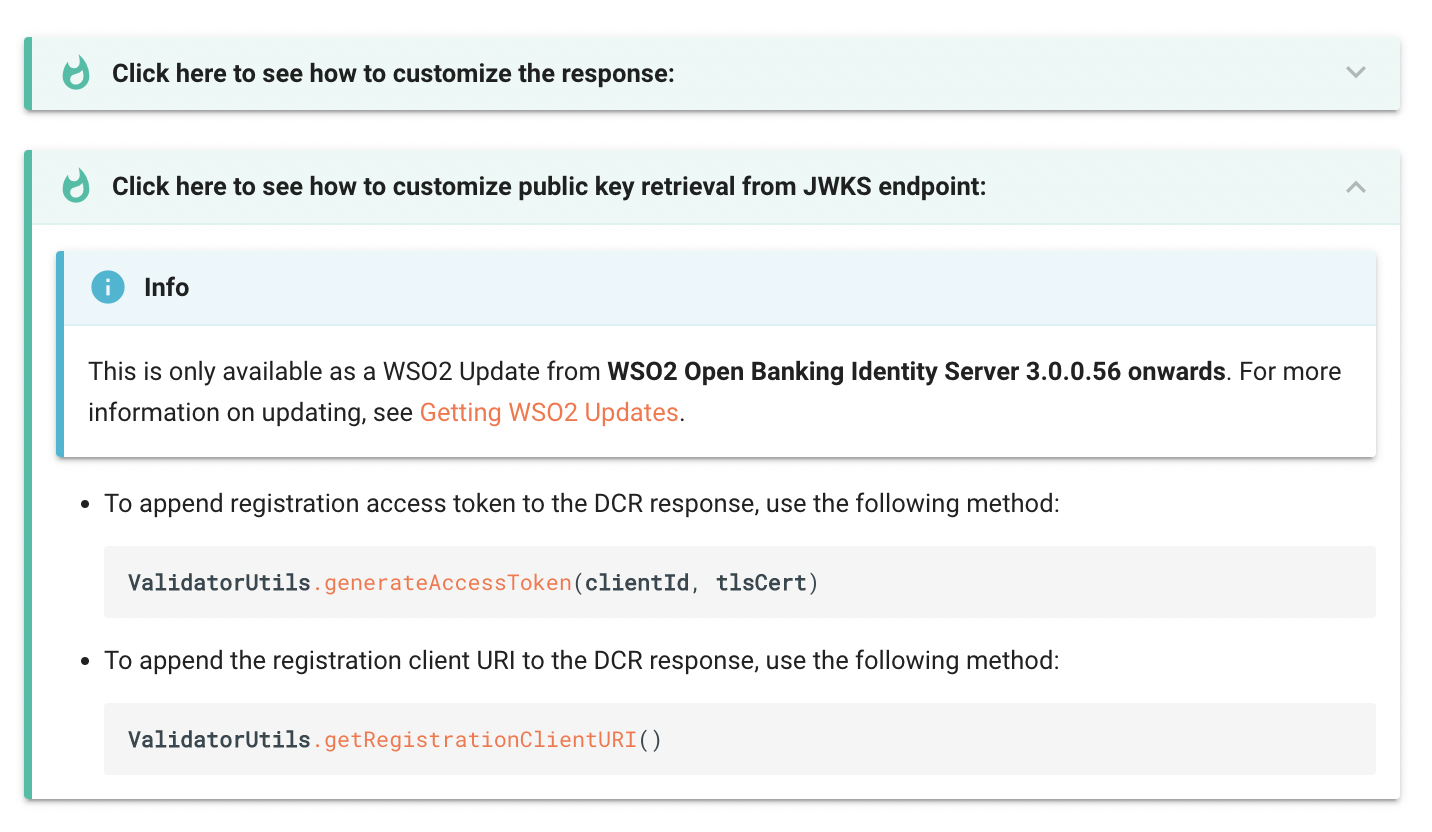Select the flame icon beside 'customize the response'

click(76, 72)
